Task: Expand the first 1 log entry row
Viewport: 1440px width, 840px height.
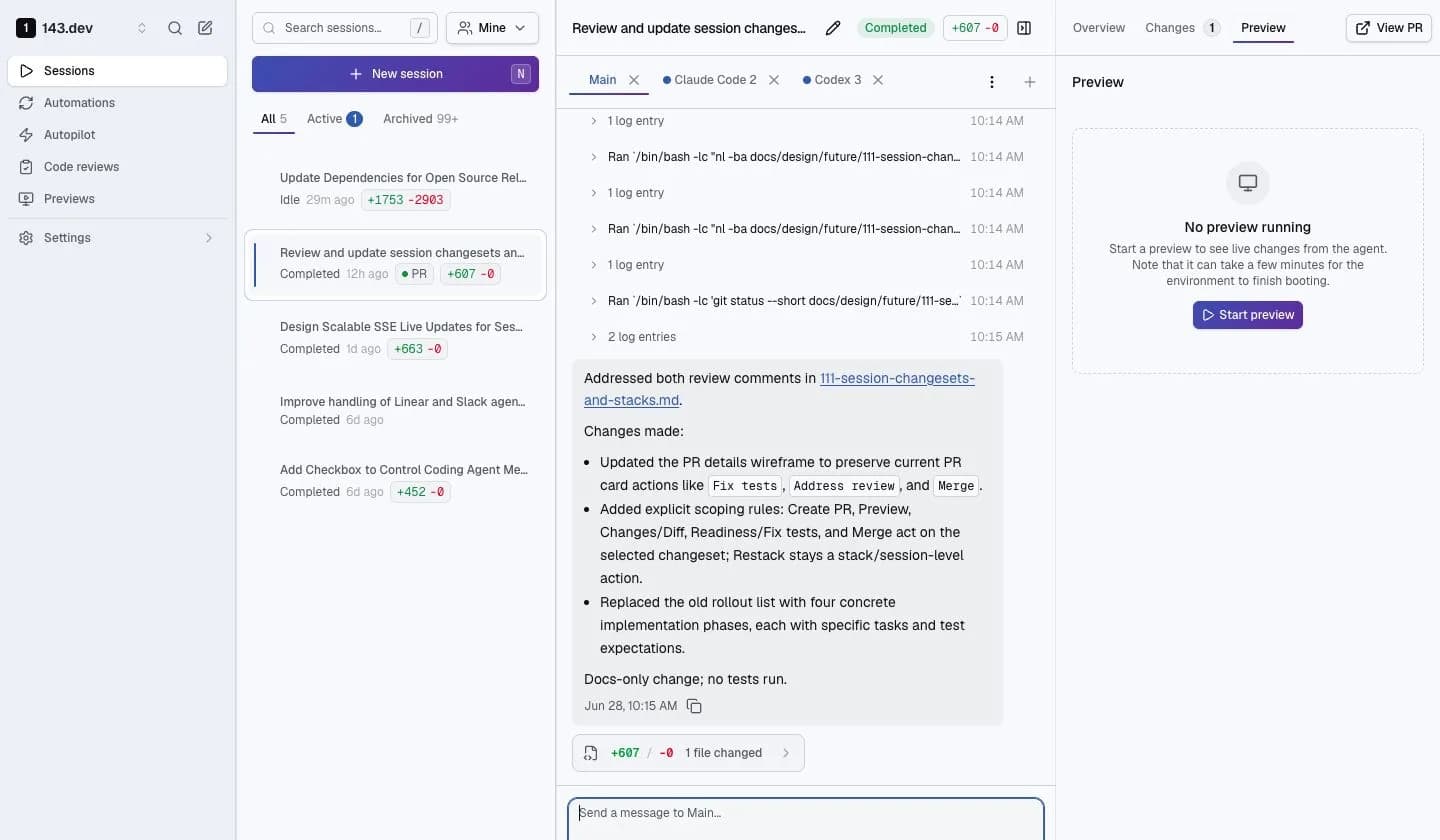Action: pos(805,121)
